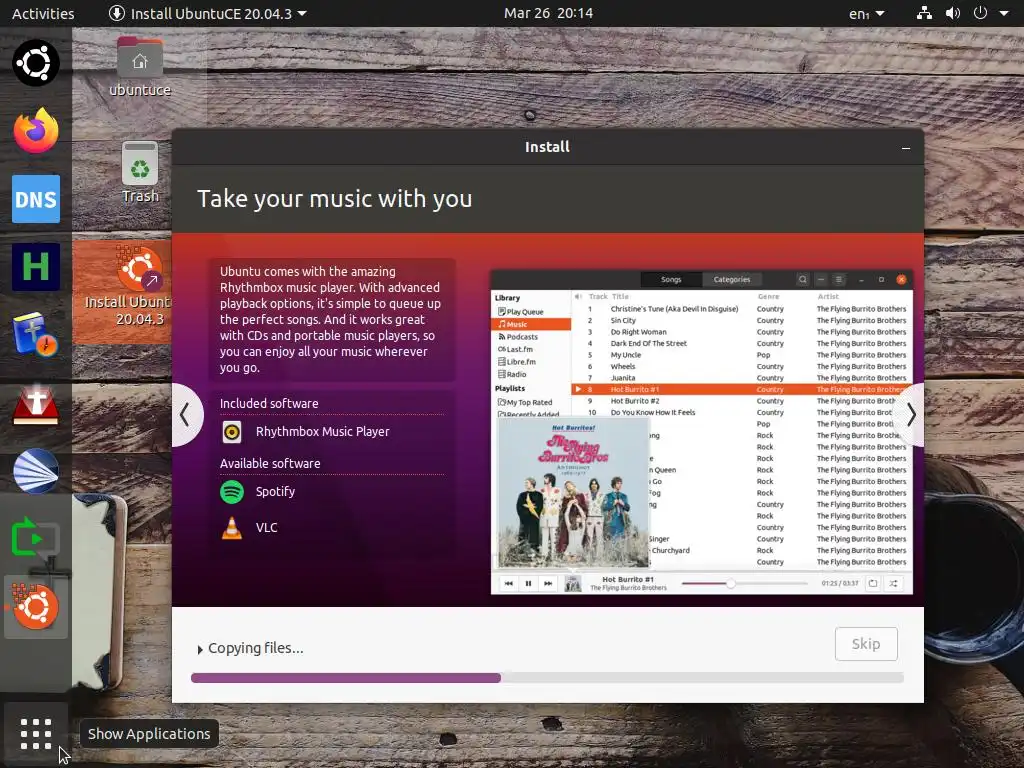Open the system menu arrow in top bar

pos(1004,13)
